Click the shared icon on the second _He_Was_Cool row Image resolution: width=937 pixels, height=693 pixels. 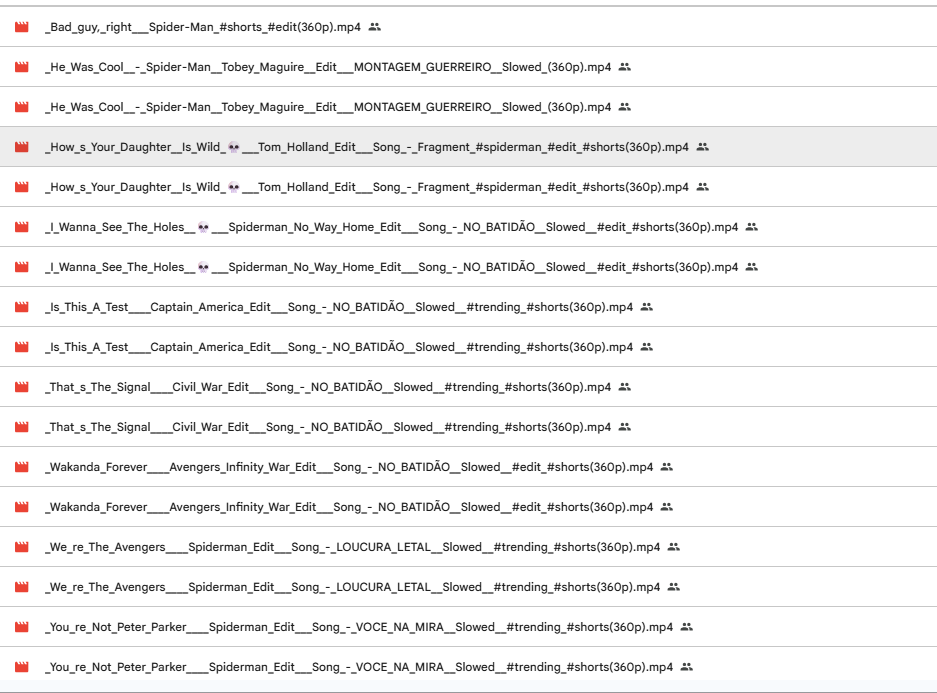pyautogui.click(x=625, y=107)
